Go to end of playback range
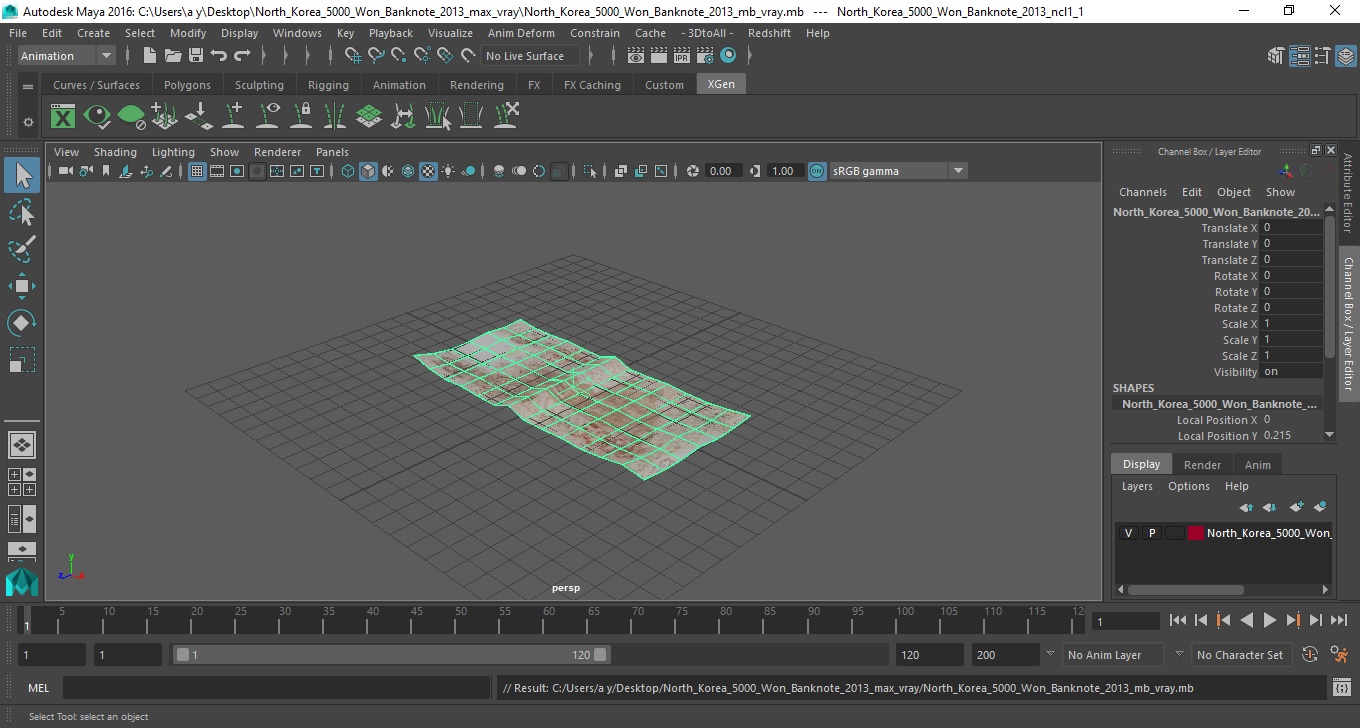This screenshot has width=1360, height=728. [x=1339, y=621]
